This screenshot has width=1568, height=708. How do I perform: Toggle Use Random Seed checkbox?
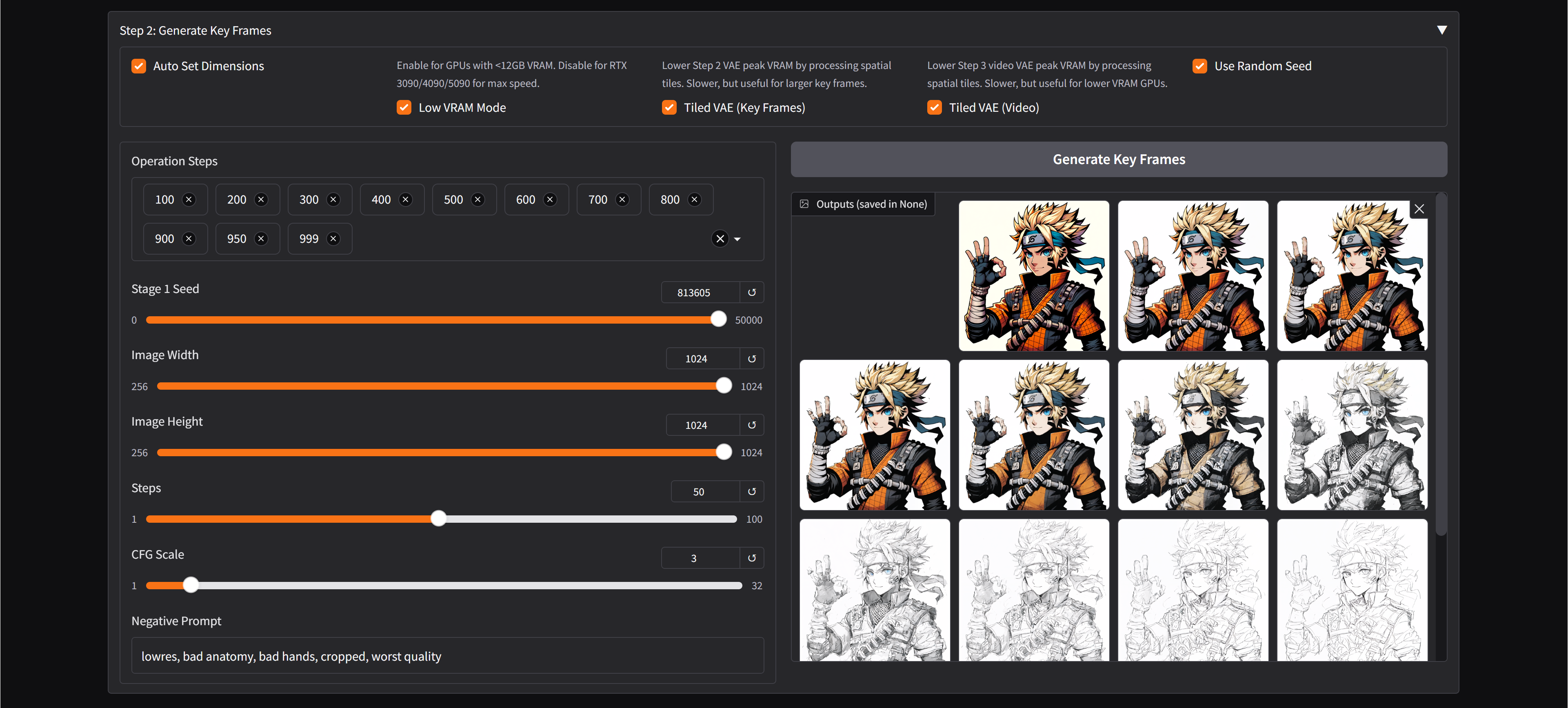[x=1200, y=66]
